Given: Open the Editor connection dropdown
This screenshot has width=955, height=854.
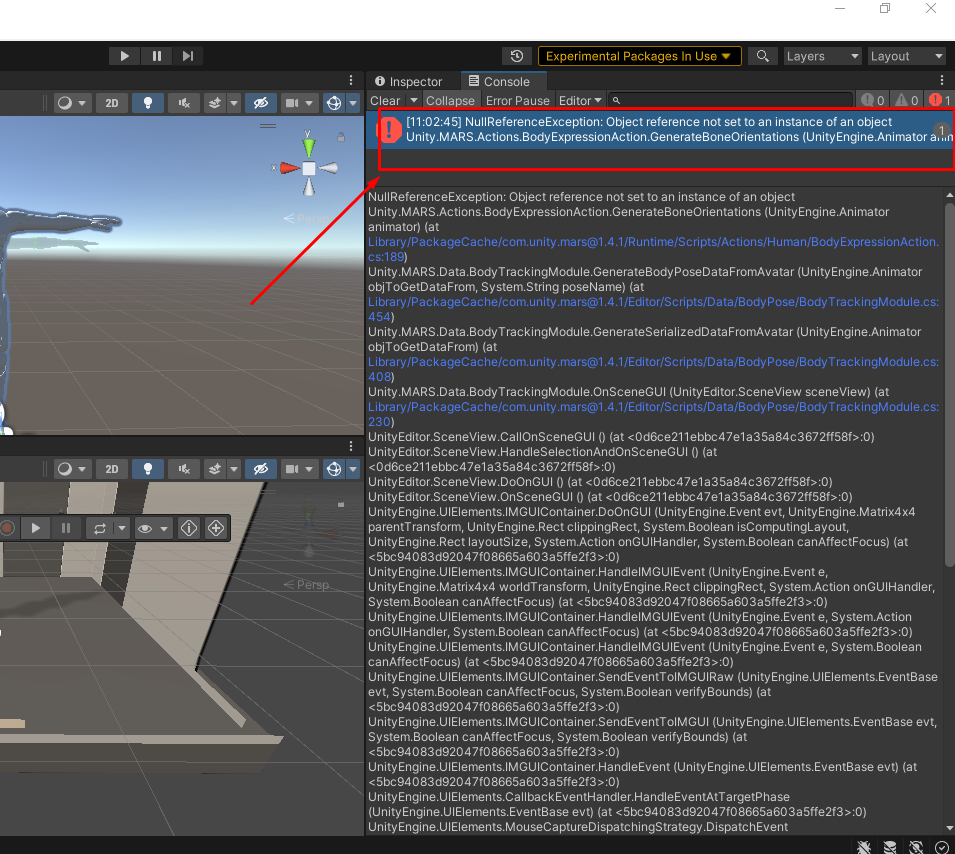Looking at the screenshot, I should point(580,101).
